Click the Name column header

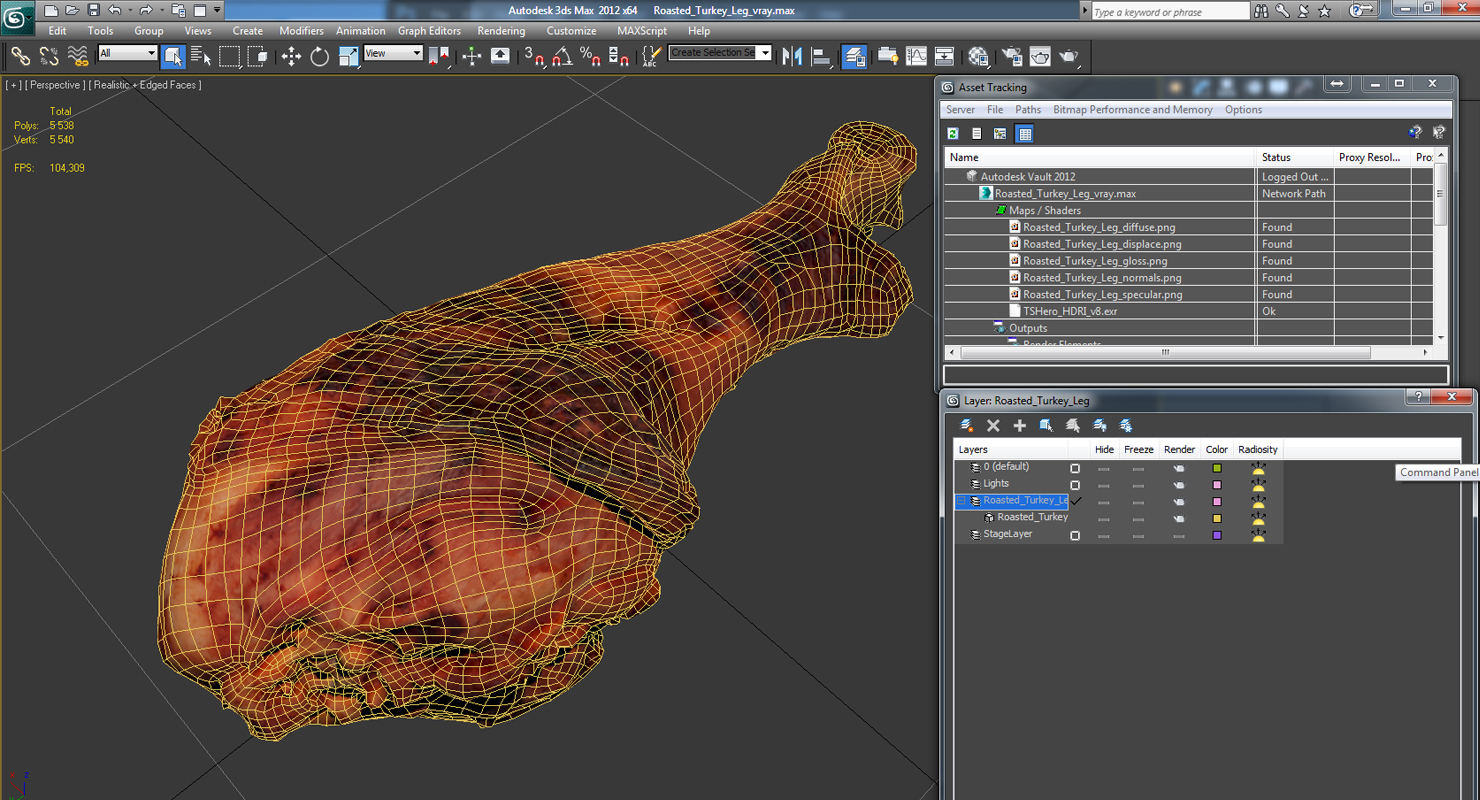click(x=1100, y=157)
